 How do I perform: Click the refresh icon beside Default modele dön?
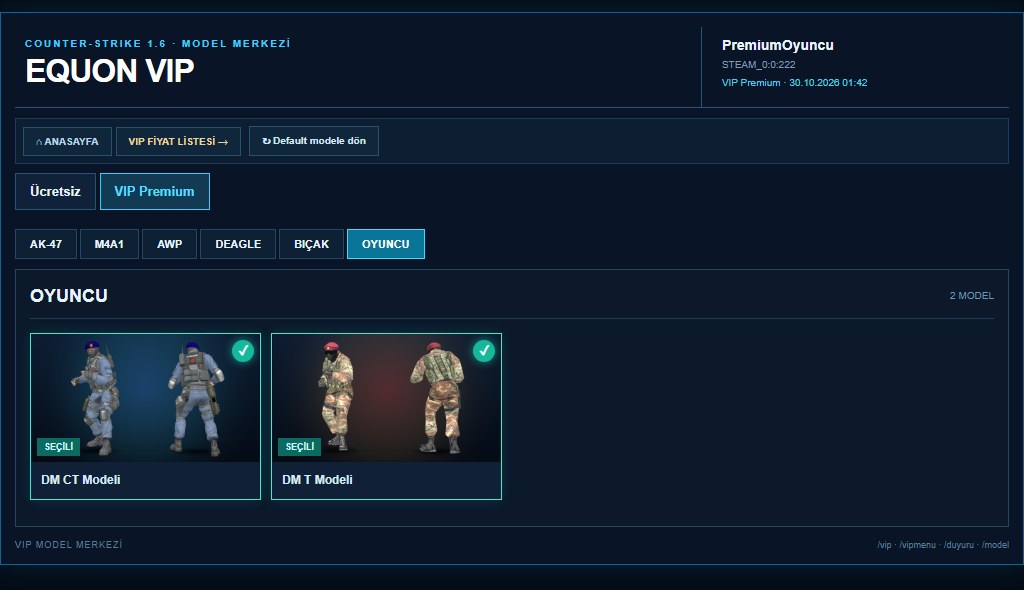click(x=266, y=141)
